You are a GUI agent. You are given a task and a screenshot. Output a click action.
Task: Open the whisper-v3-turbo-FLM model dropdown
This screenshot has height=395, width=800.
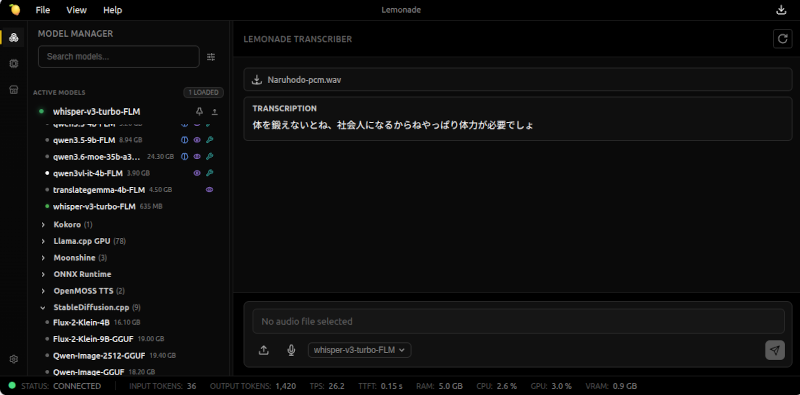click(x=360, y=350)
